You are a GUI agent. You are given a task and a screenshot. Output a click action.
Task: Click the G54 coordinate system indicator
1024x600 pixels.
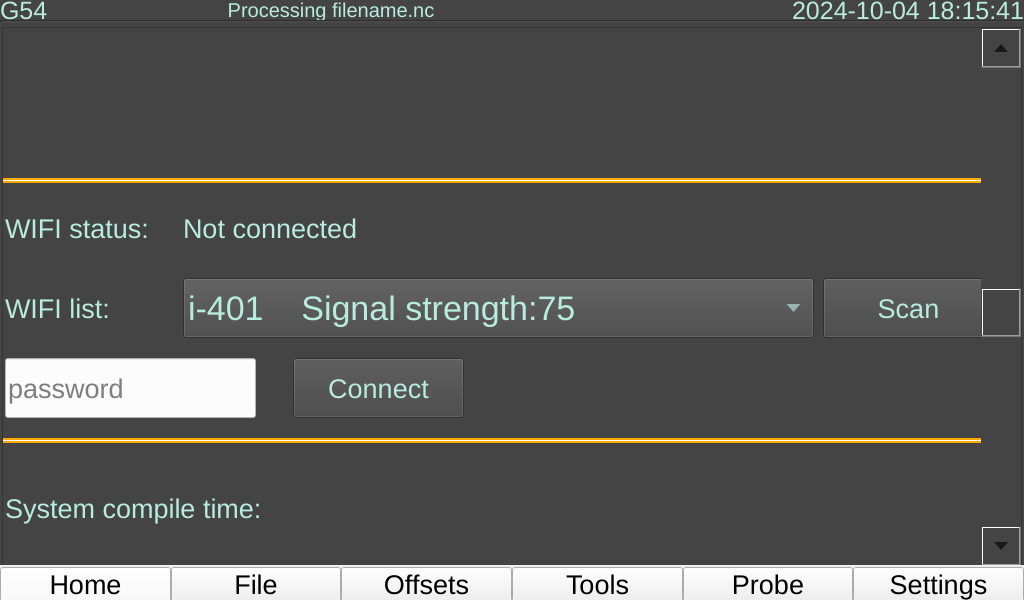point(24,11)
